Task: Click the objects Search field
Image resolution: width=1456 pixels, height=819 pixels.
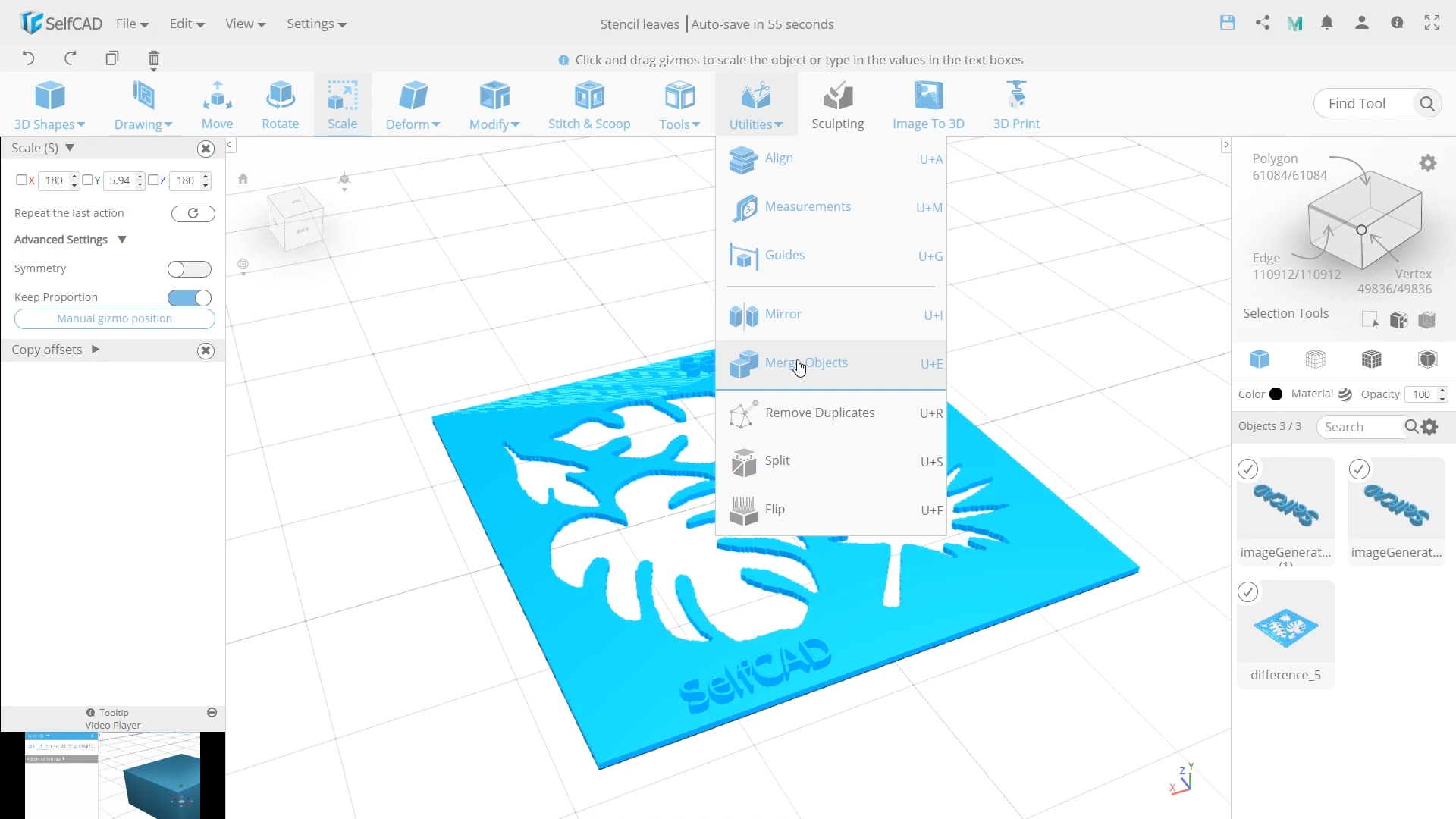Action: pyautogui.click(x=1361, y=427)
